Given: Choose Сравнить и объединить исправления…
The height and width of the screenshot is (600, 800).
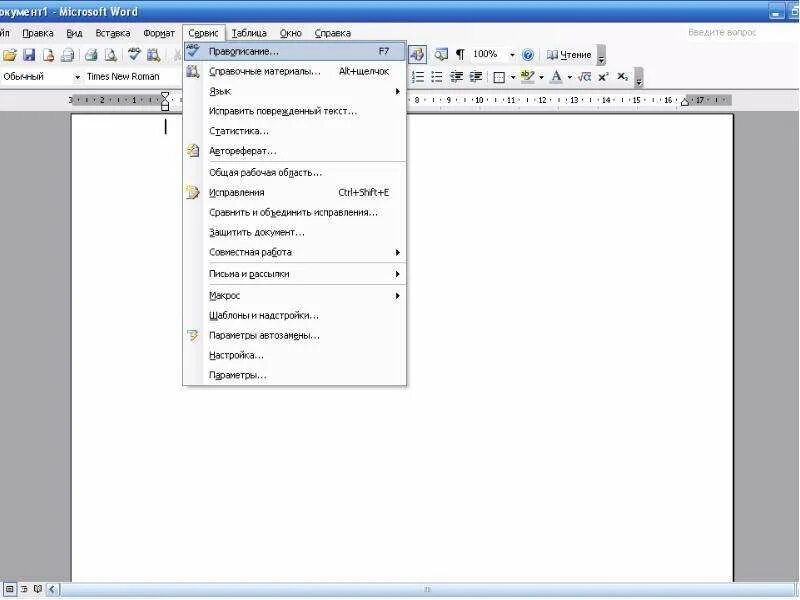Looking at the screenshot, I should [295, 213].
